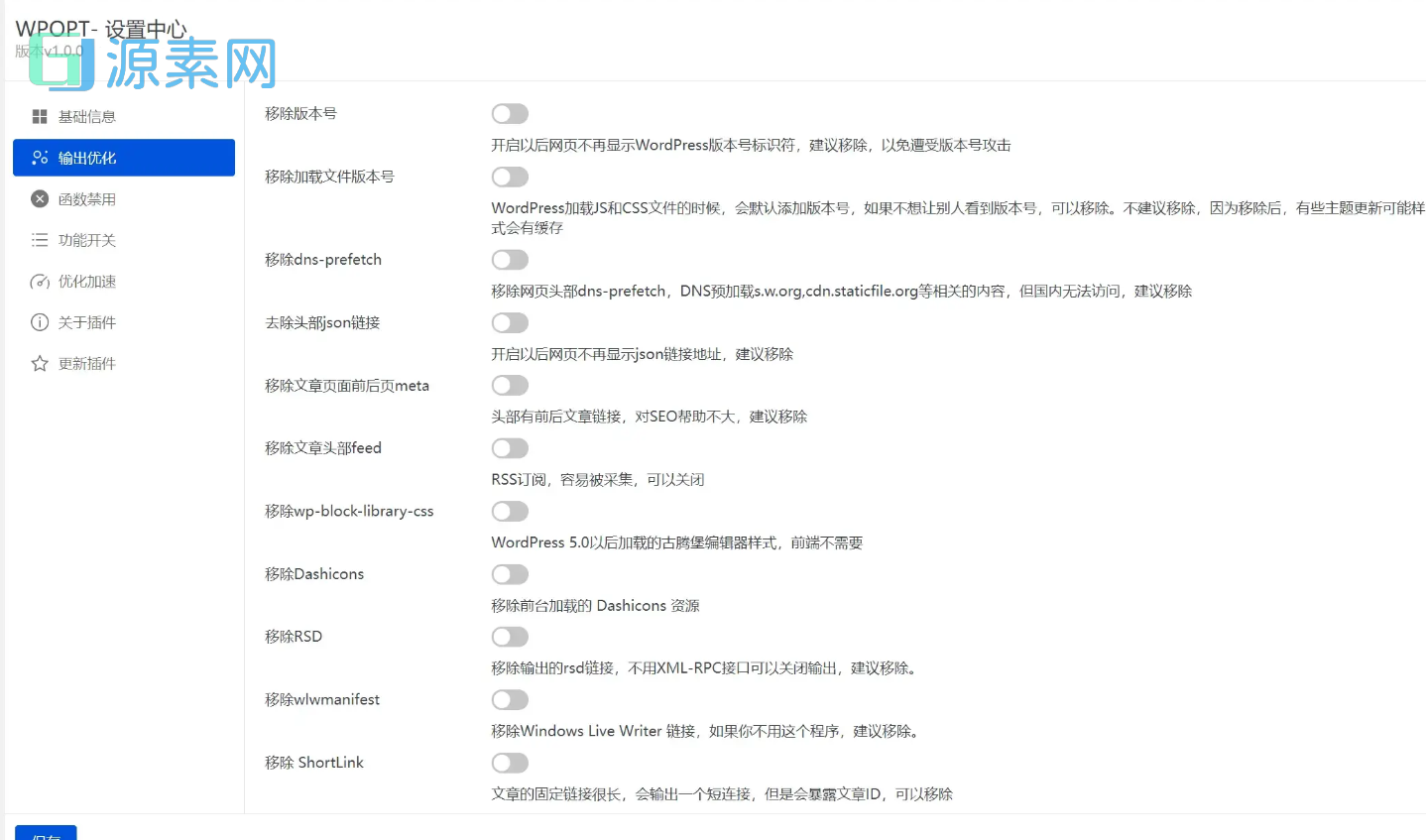The width and height of the screenshot is (1426, 840).
Task: Enable 移除dns-prefetch
Action: tap(509, 259)
